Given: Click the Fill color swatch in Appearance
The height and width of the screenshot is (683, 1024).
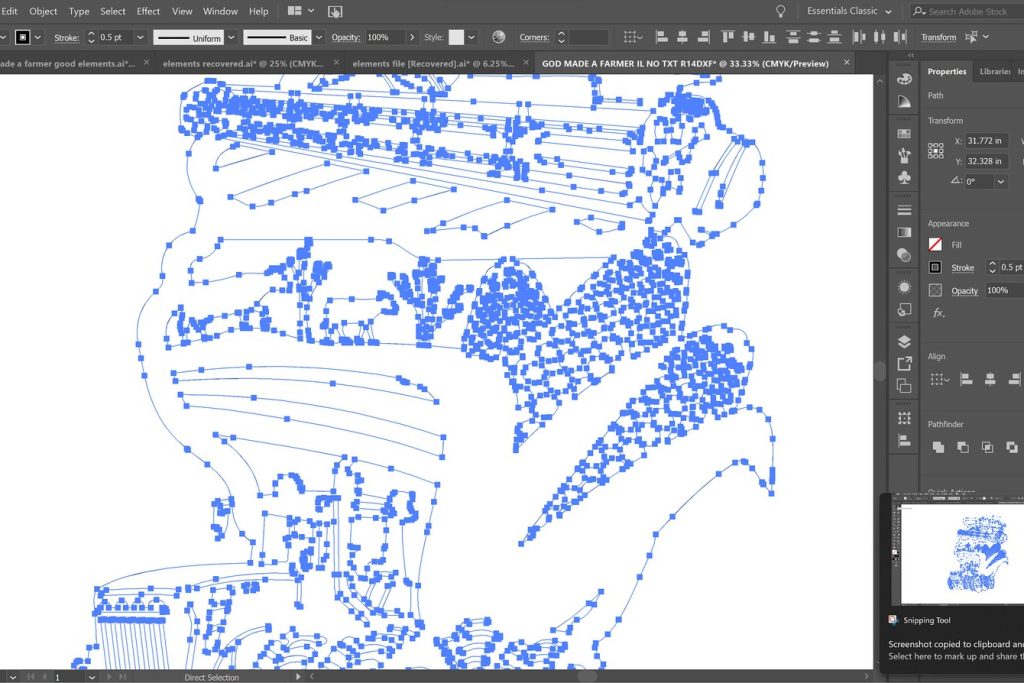Looking at the screenshot, I should (935, 244).
